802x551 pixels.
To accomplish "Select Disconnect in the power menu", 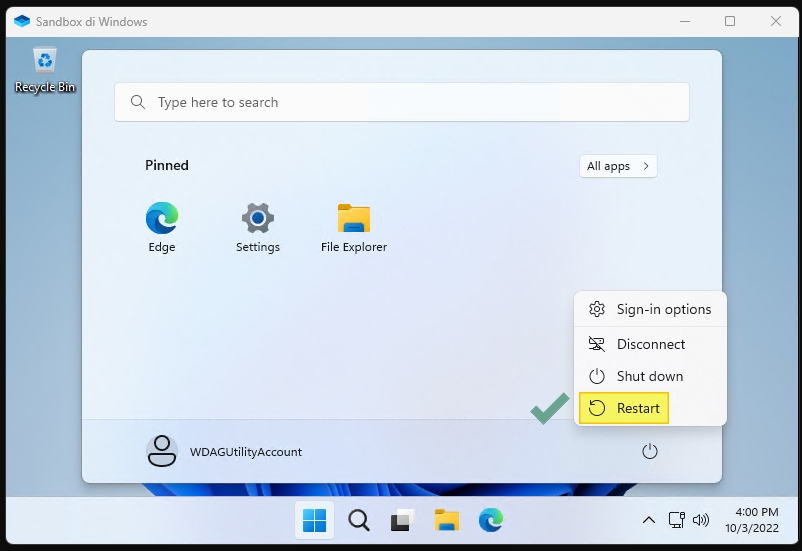I will [x=650, y=344].
